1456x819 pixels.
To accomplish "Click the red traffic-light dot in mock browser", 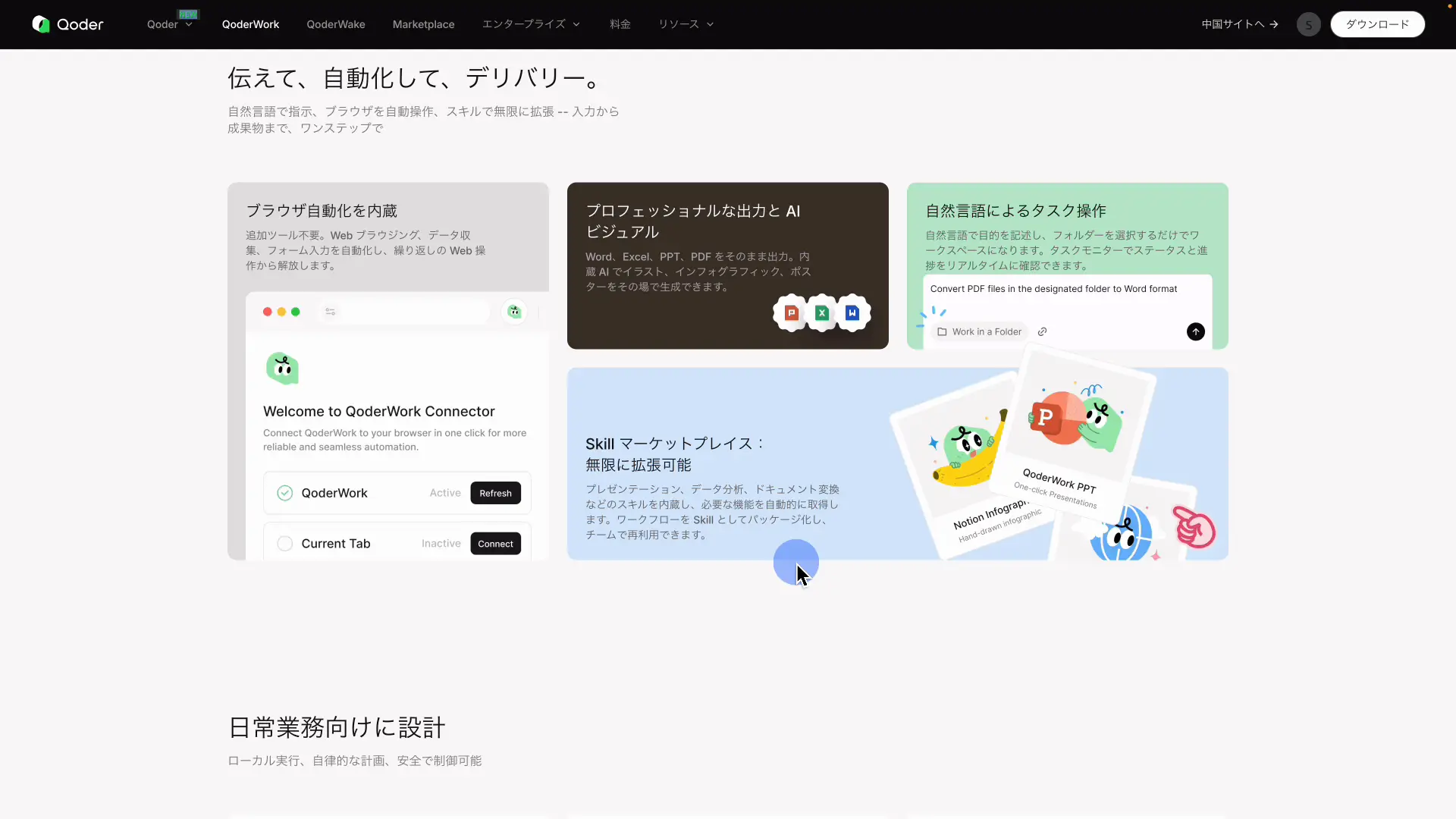I will click(267, 312).
